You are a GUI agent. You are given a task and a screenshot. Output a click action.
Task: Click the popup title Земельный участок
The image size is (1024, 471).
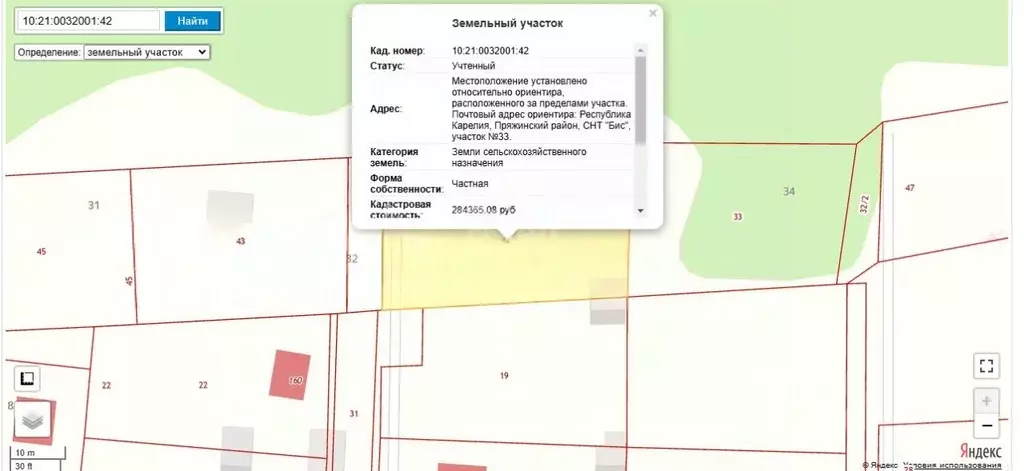pyautogui.click(x=507, y=24)
